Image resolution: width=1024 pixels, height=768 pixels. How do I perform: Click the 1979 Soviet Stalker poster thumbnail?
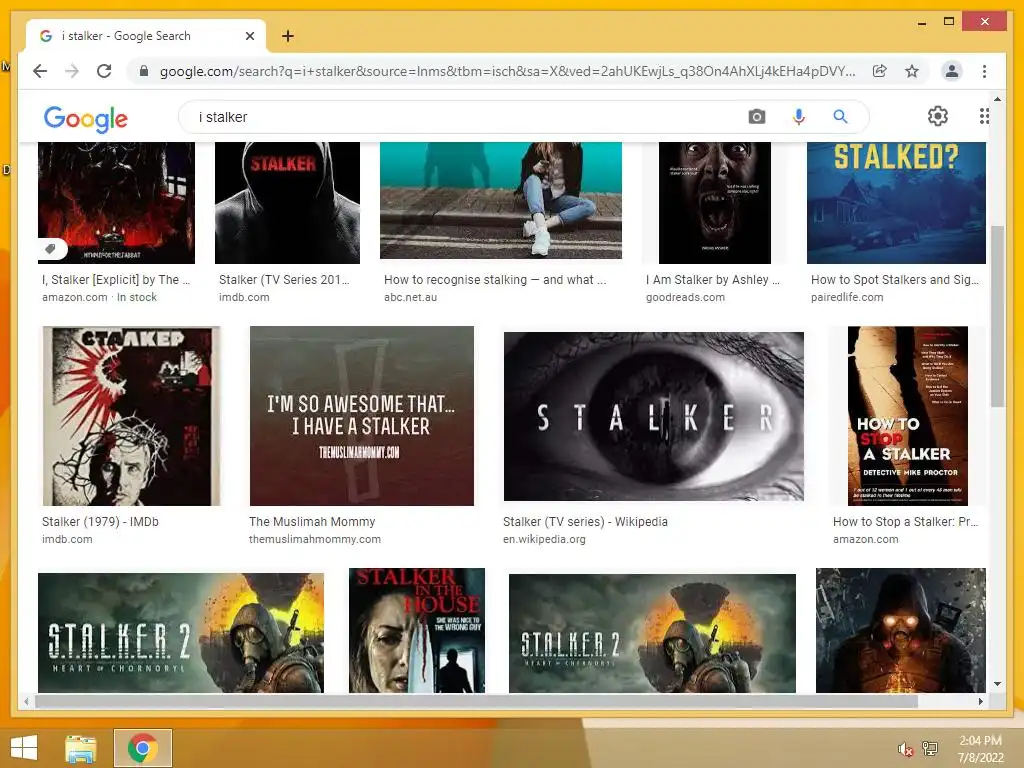click(131, 416)
